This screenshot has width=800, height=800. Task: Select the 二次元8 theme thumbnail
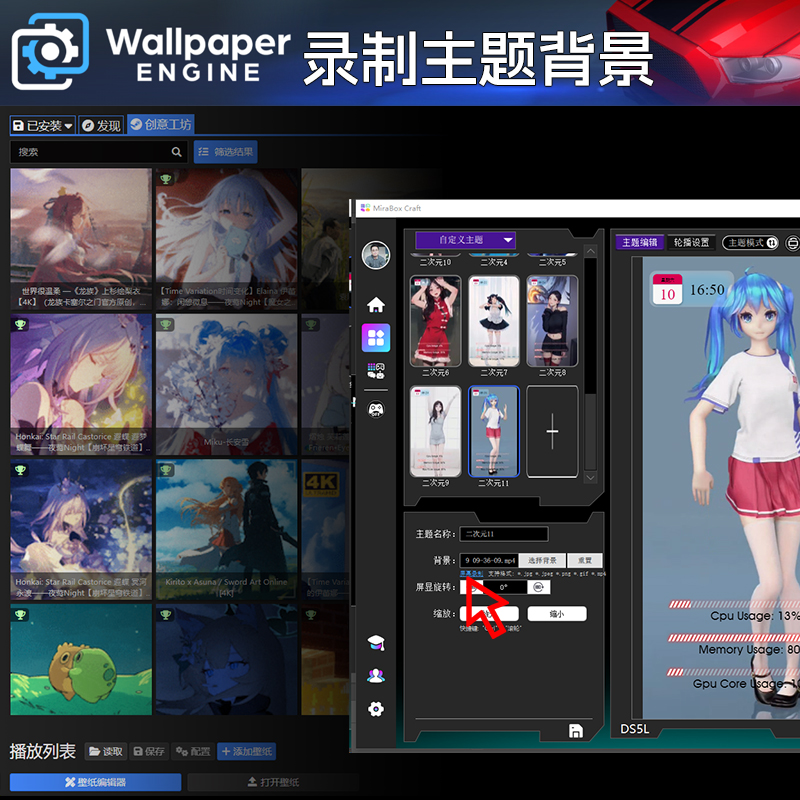(x=553, y=321)
